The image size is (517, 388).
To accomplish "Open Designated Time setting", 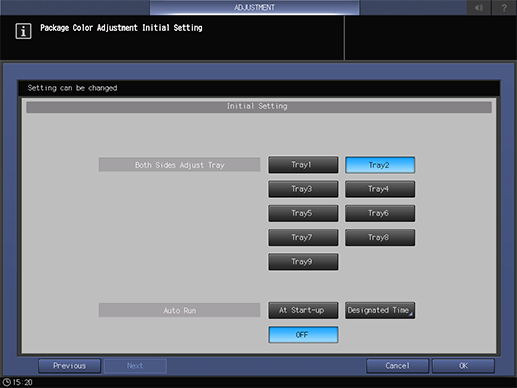I will coord(380,310).
